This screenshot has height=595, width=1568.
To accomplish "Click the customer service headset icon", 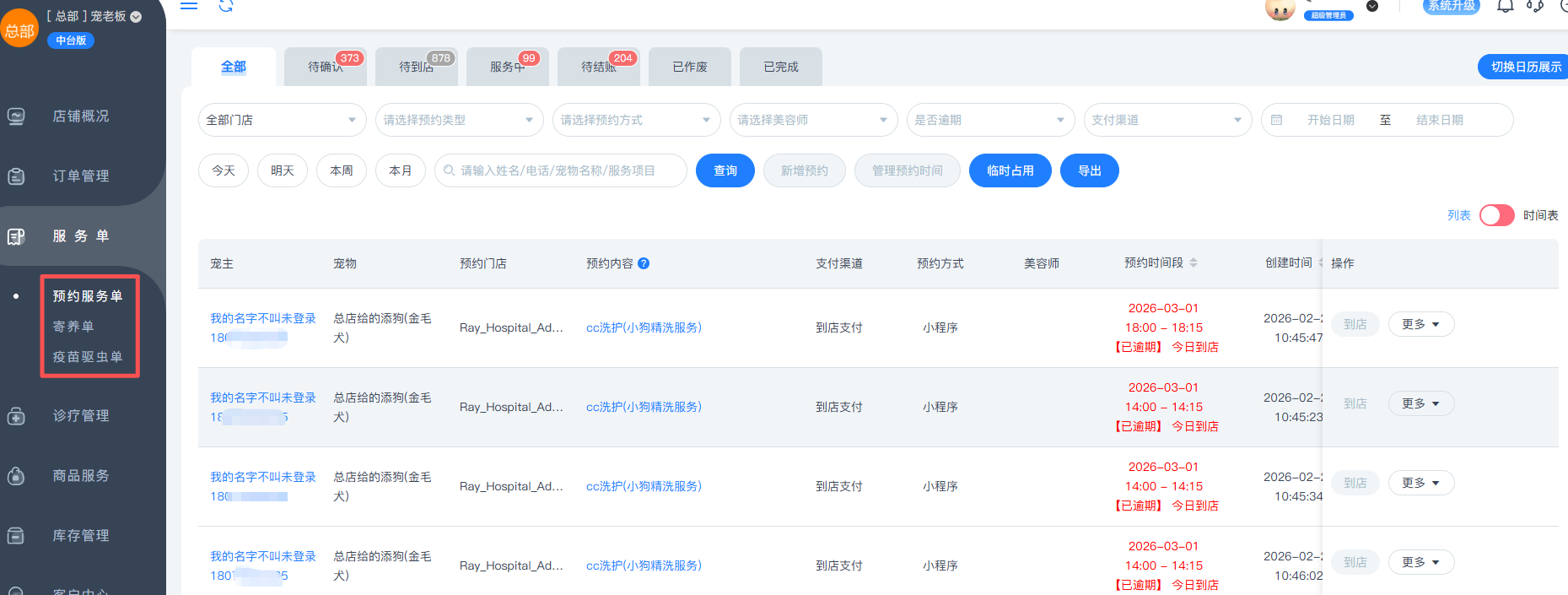I will coord(1535,7).
